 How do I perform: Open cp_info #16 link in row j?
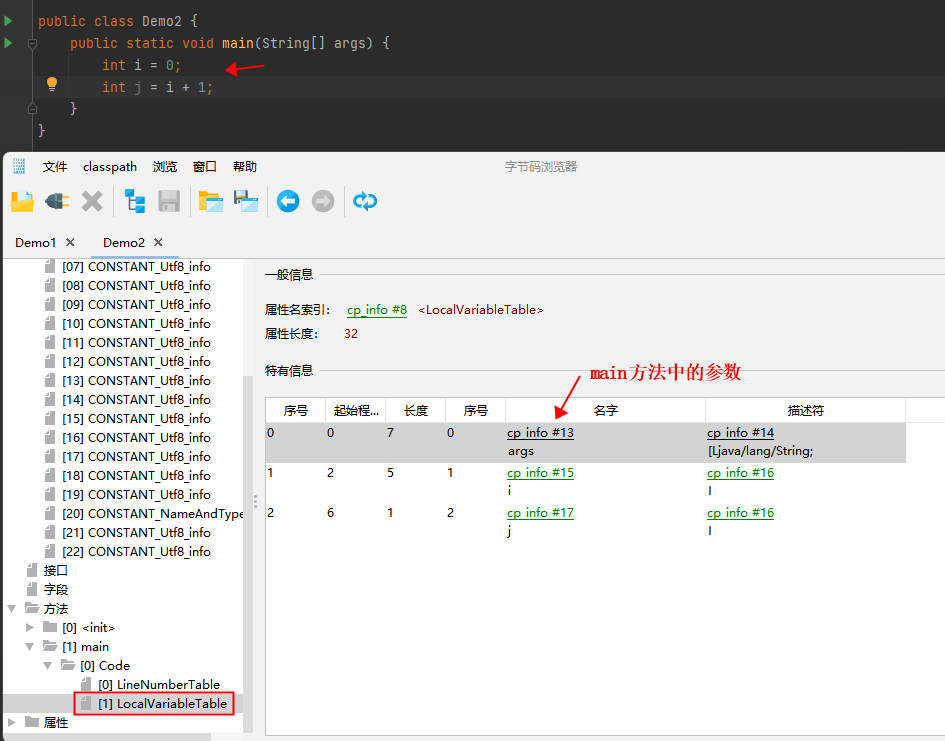coord(740,513)
